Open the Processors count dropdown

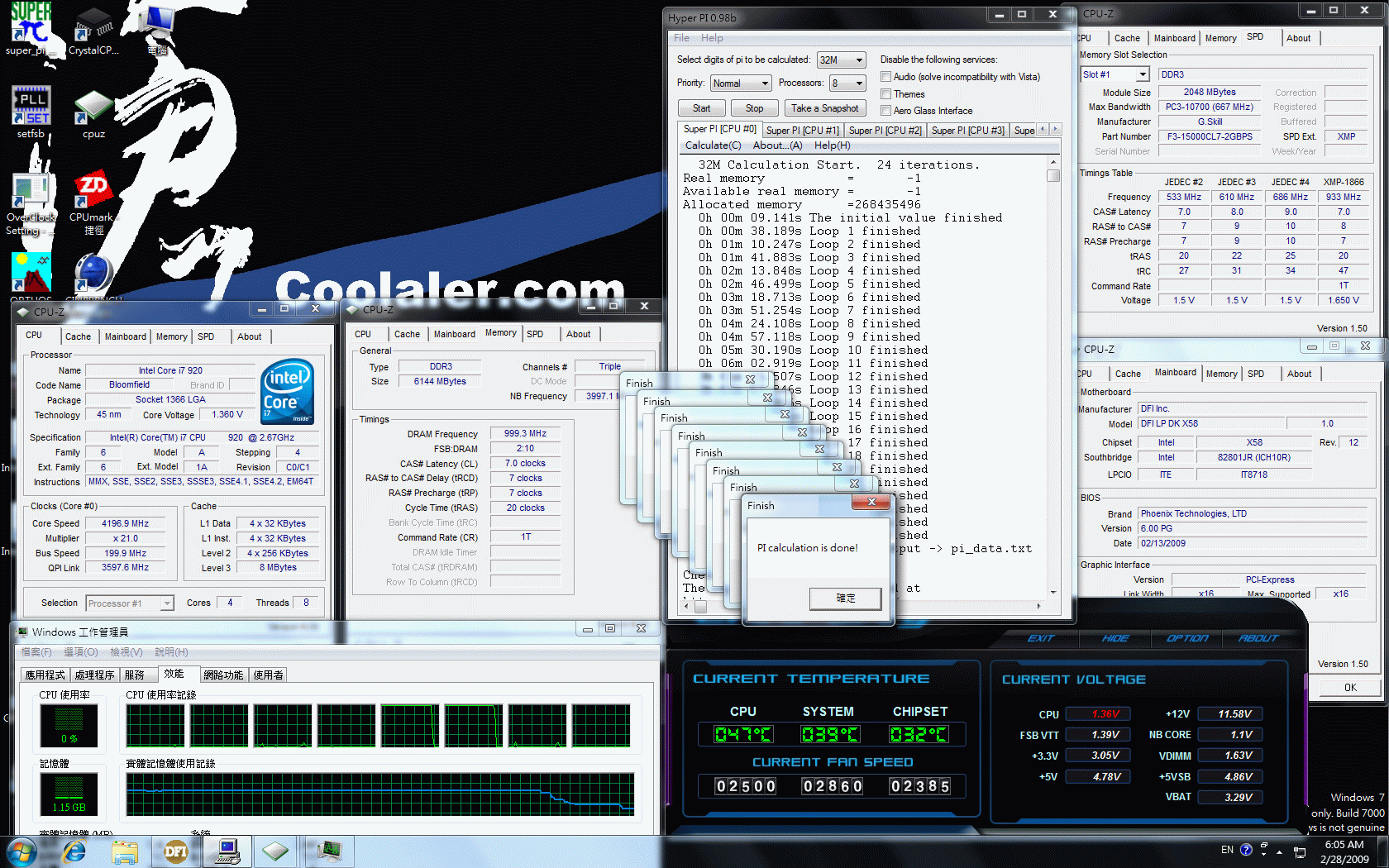[x=848, y=83]
